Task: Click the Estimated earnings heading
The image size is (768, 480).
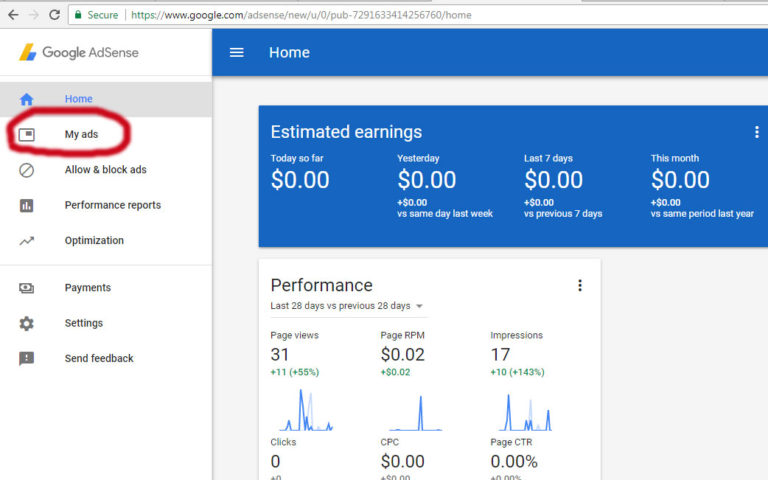Action: click(x=346, y=132)
